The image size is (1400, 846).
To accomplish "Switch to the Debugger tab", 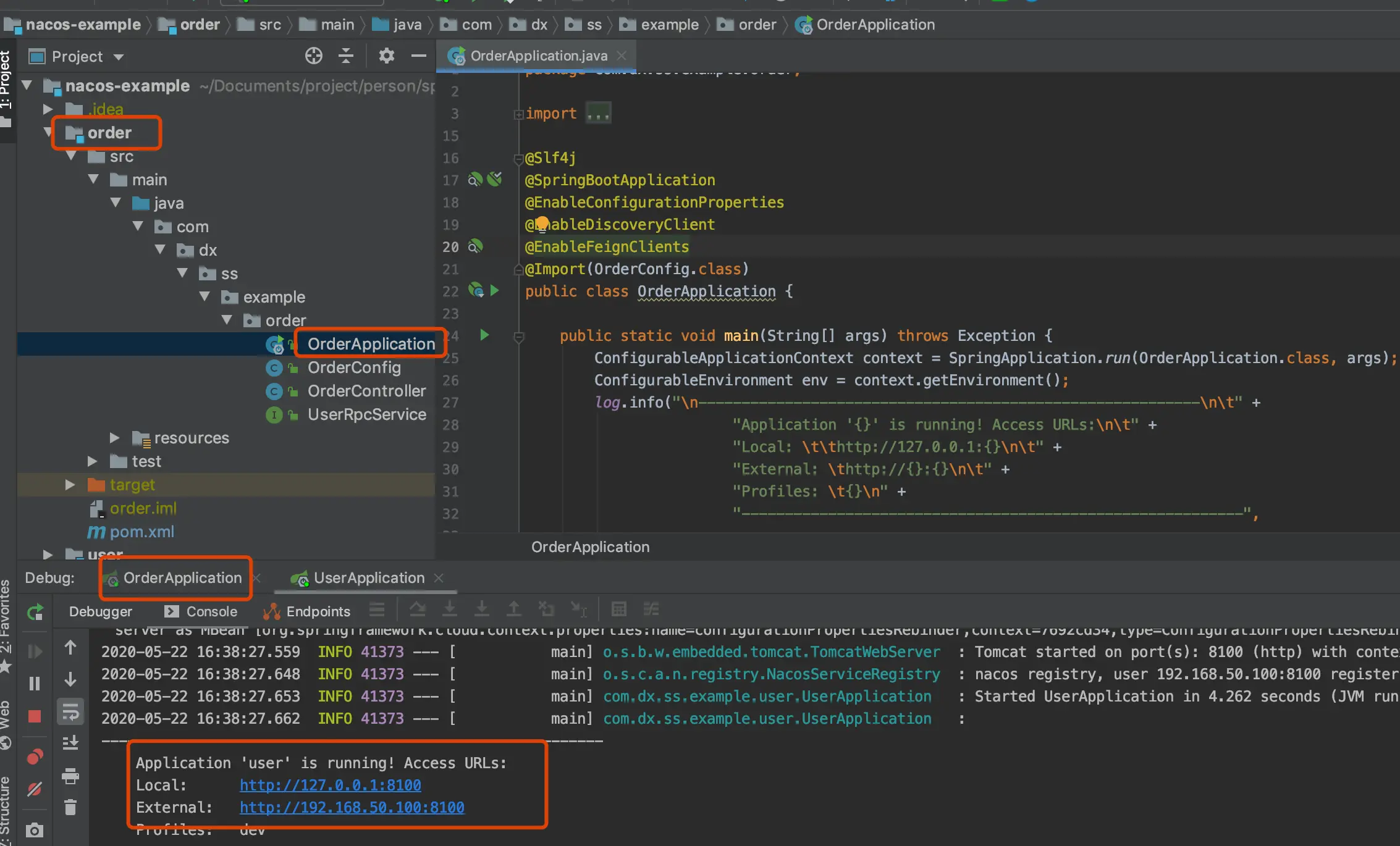I will tap(100, 611).
